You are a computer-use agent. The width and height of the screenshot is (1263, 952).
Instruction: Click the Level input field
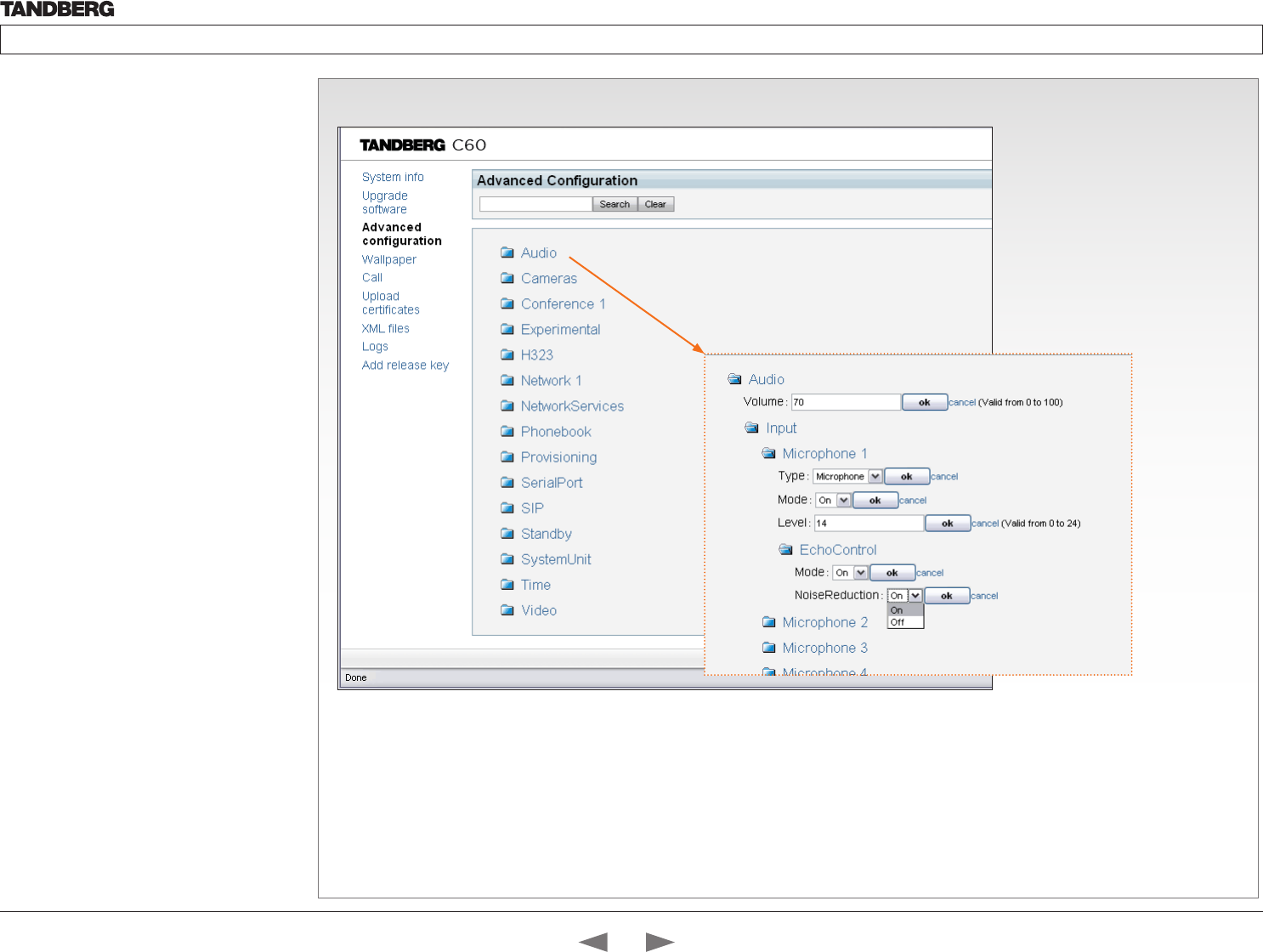[x=869, y=524]
